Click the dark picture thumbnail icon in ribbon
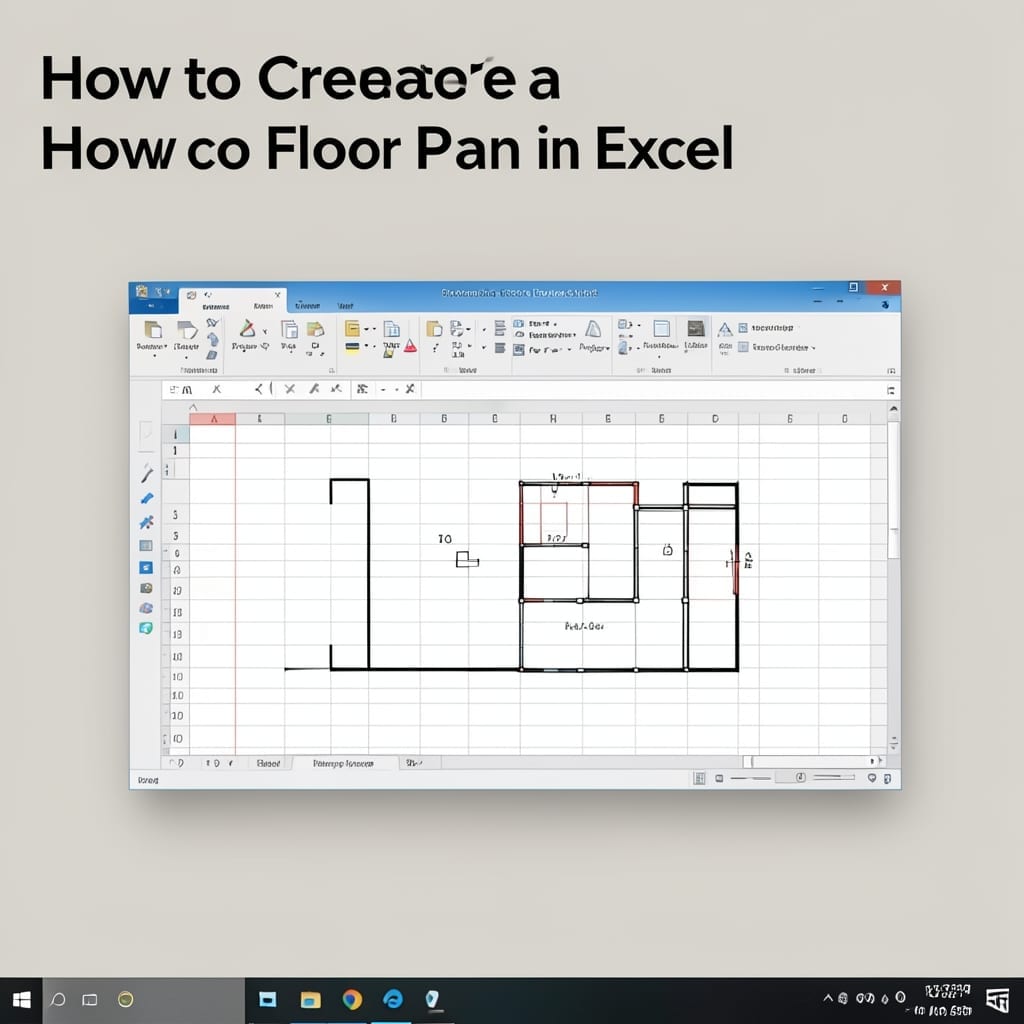Image resolution: width=1024 pixels, height=1024 pixels. point(696,328)
